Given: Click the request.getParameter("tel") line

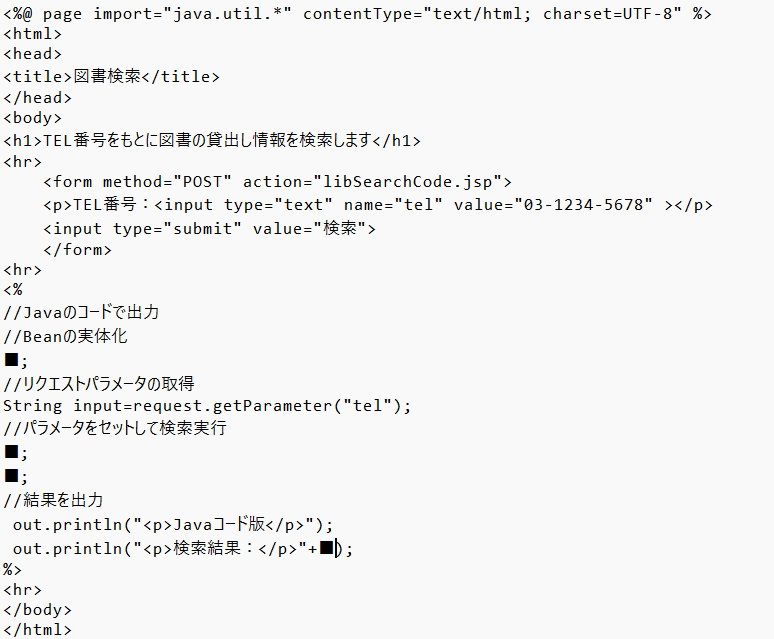Looking at the screenshot, I should tap(207, 406).
